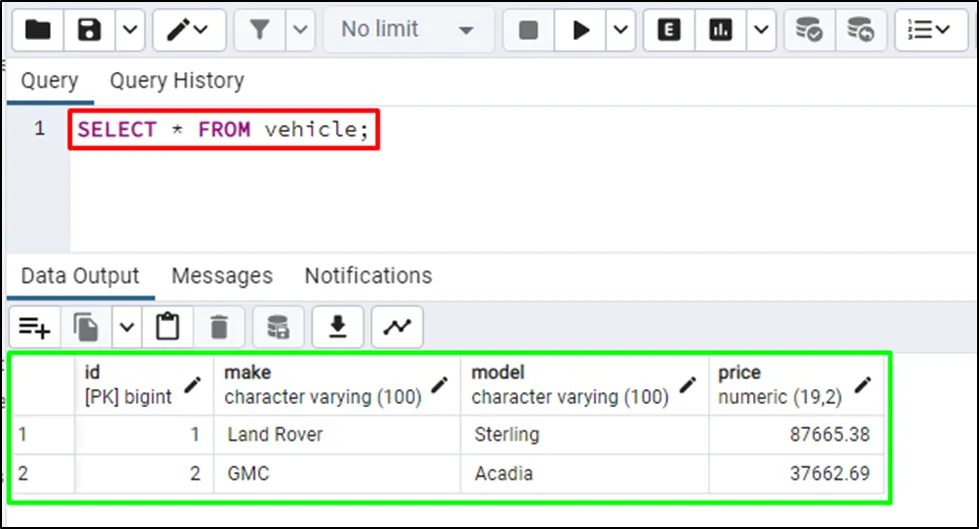Screen dimensions: 979x529
Task: Click the Execute query play button
Action: [581, 30]
